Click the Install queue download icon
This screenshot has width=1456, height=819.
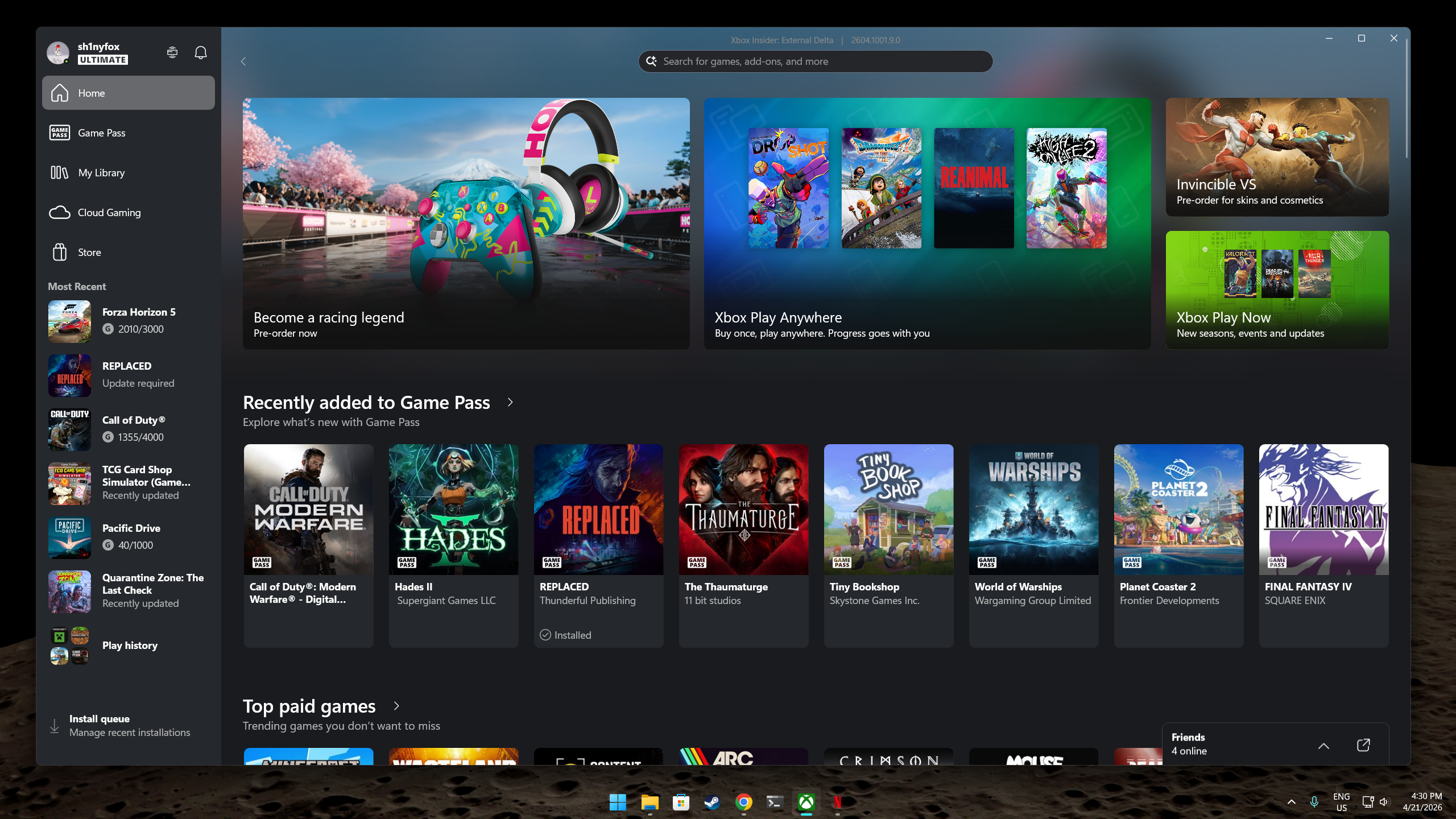tap(54, 725)
